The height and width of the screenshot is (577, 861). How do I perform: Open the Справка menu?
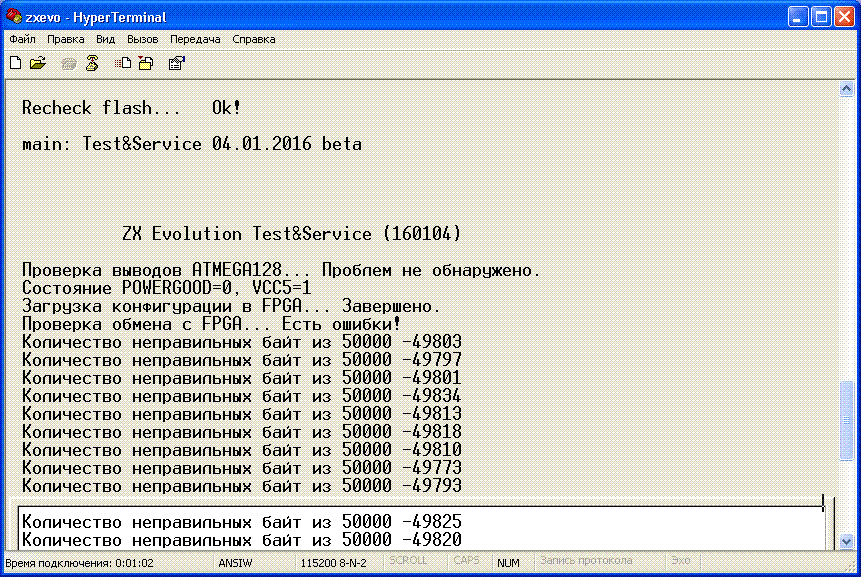coord(254,39)
